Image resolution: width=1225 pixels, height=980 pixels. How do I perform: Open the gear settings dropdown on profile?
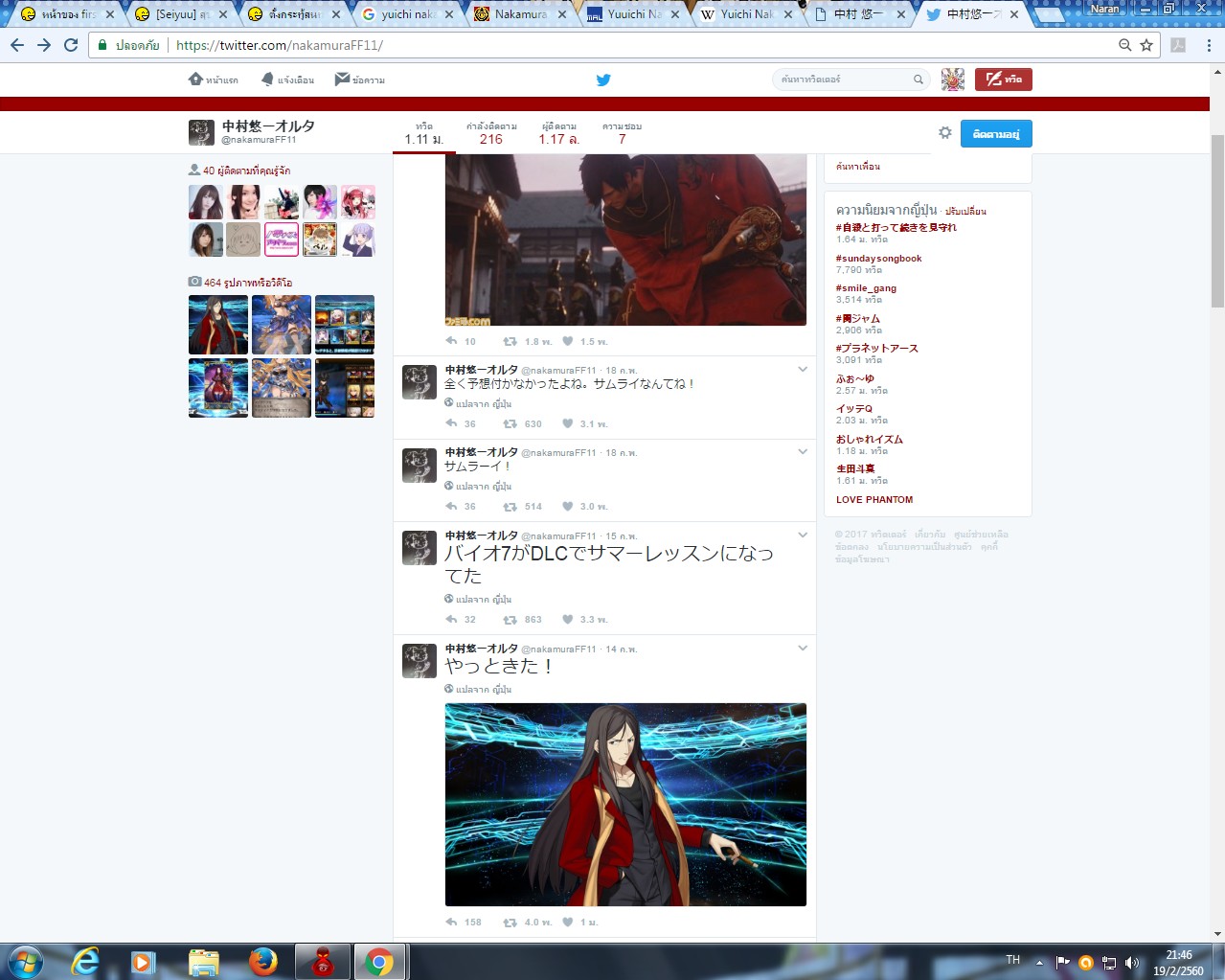[x=944, y=133]
